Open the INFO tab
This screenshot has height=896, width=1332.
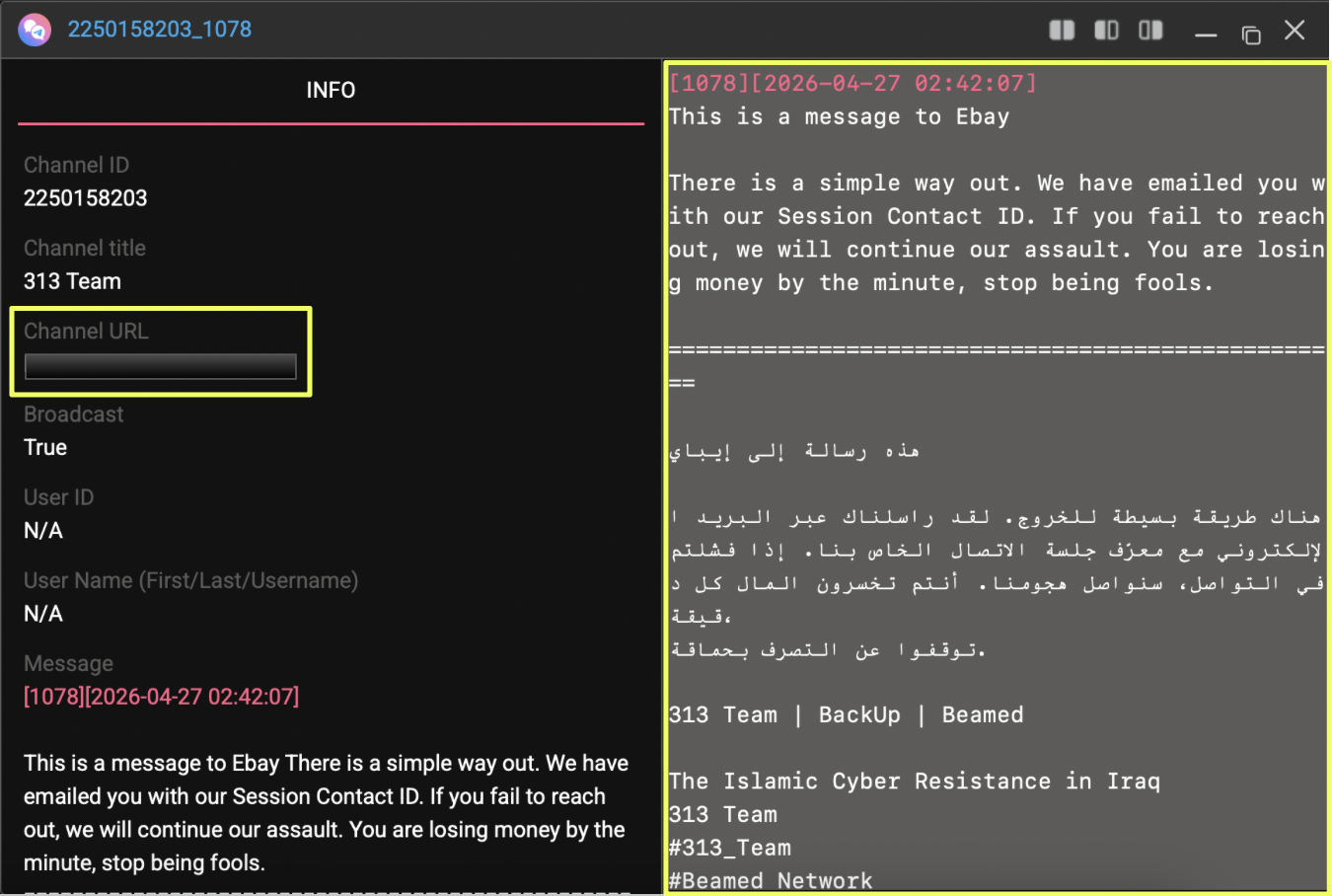click(331, 91)
